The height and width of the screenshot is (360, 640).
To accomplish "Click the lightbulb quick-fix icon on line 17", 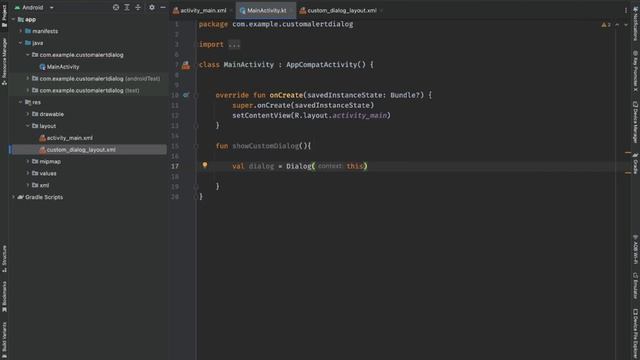I will [x=205, y=165].
